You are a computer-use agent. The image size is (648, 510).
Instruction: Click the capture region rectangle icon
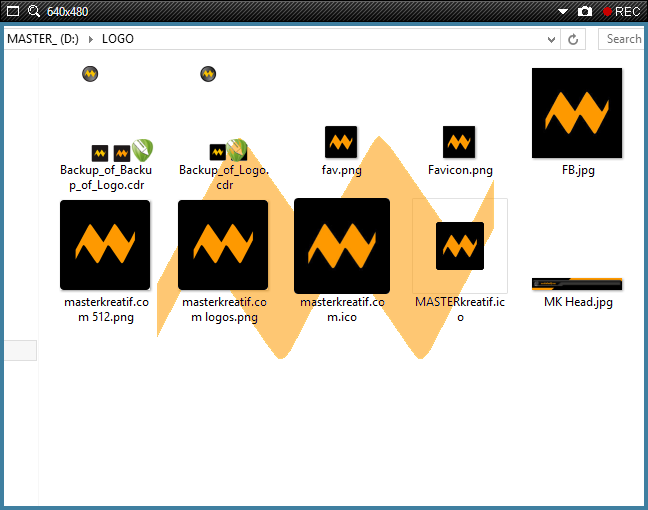coord(13,11)
